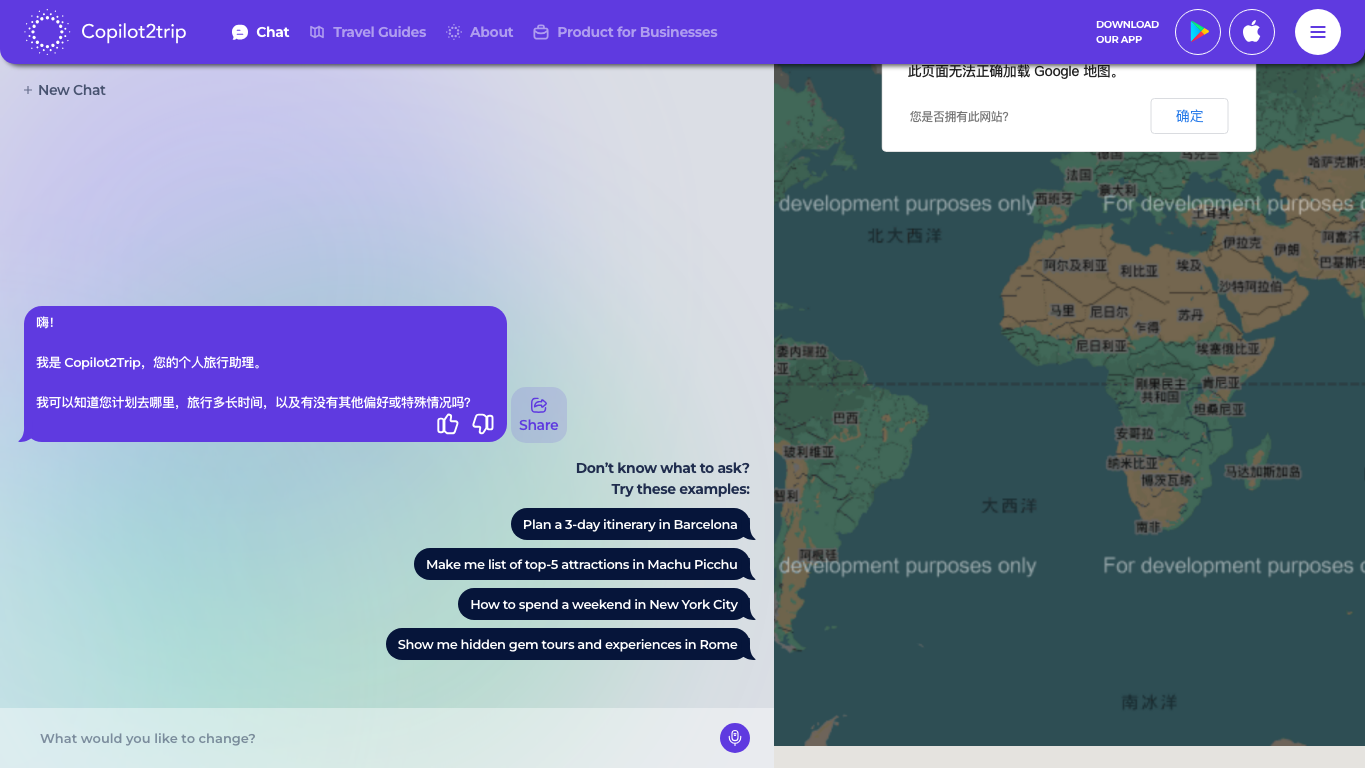Viewport: 1365px width, 768px height.
Task: Confirm the Google Maps error with 确定
Action: click(1189, 116)
